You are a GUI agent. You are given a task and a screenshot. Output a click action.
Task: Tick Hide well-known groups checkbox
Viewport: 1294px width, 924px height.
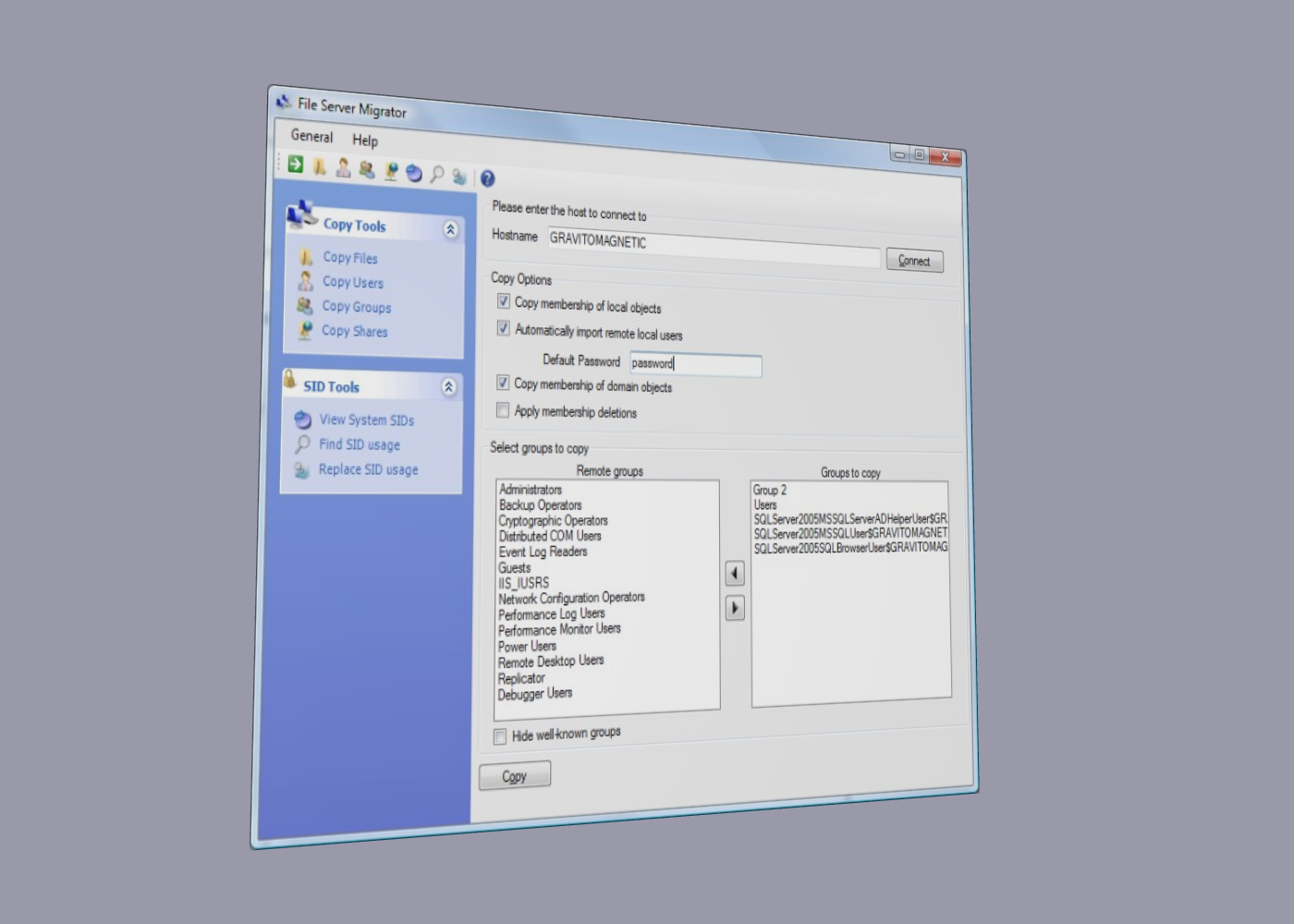[500, 736]
